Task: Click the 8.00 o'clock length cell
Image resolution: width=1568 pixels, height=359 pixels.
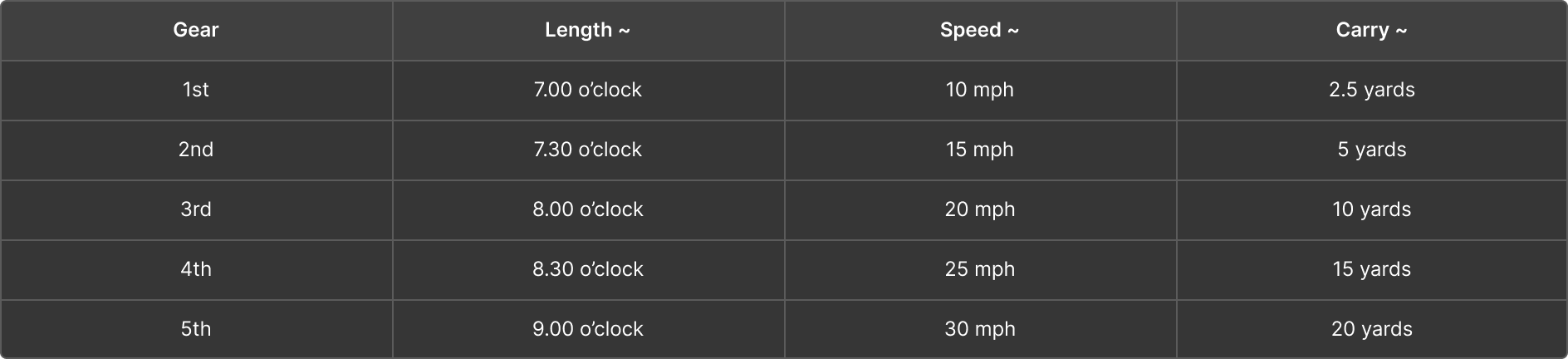Action: pos(588,209)
